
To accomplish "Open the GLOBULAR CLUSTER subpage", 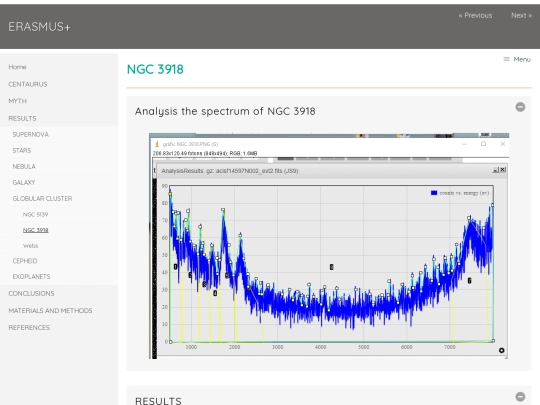I will click(x=42, y=198).
